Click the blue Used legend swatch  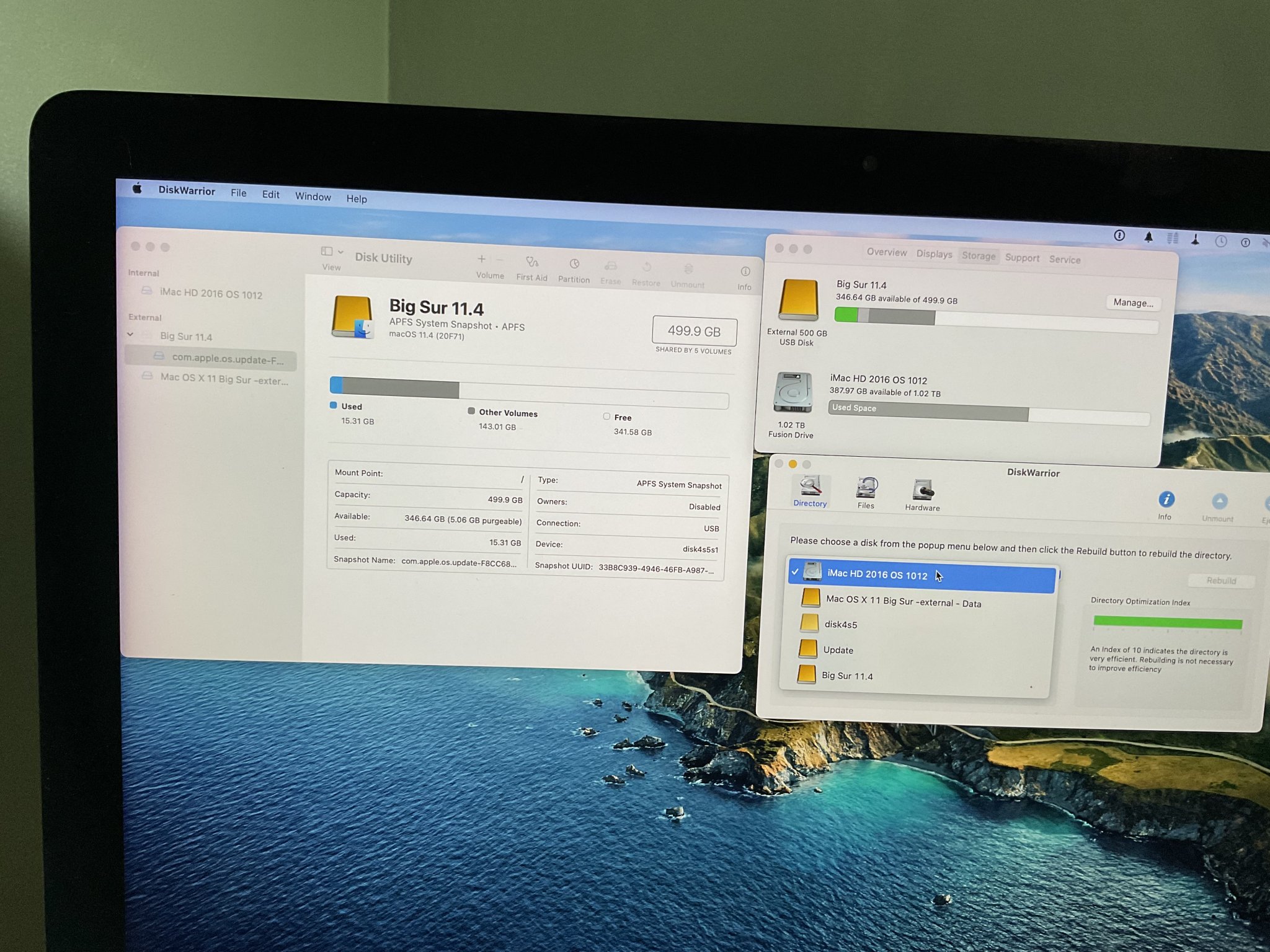pos(334,405)
